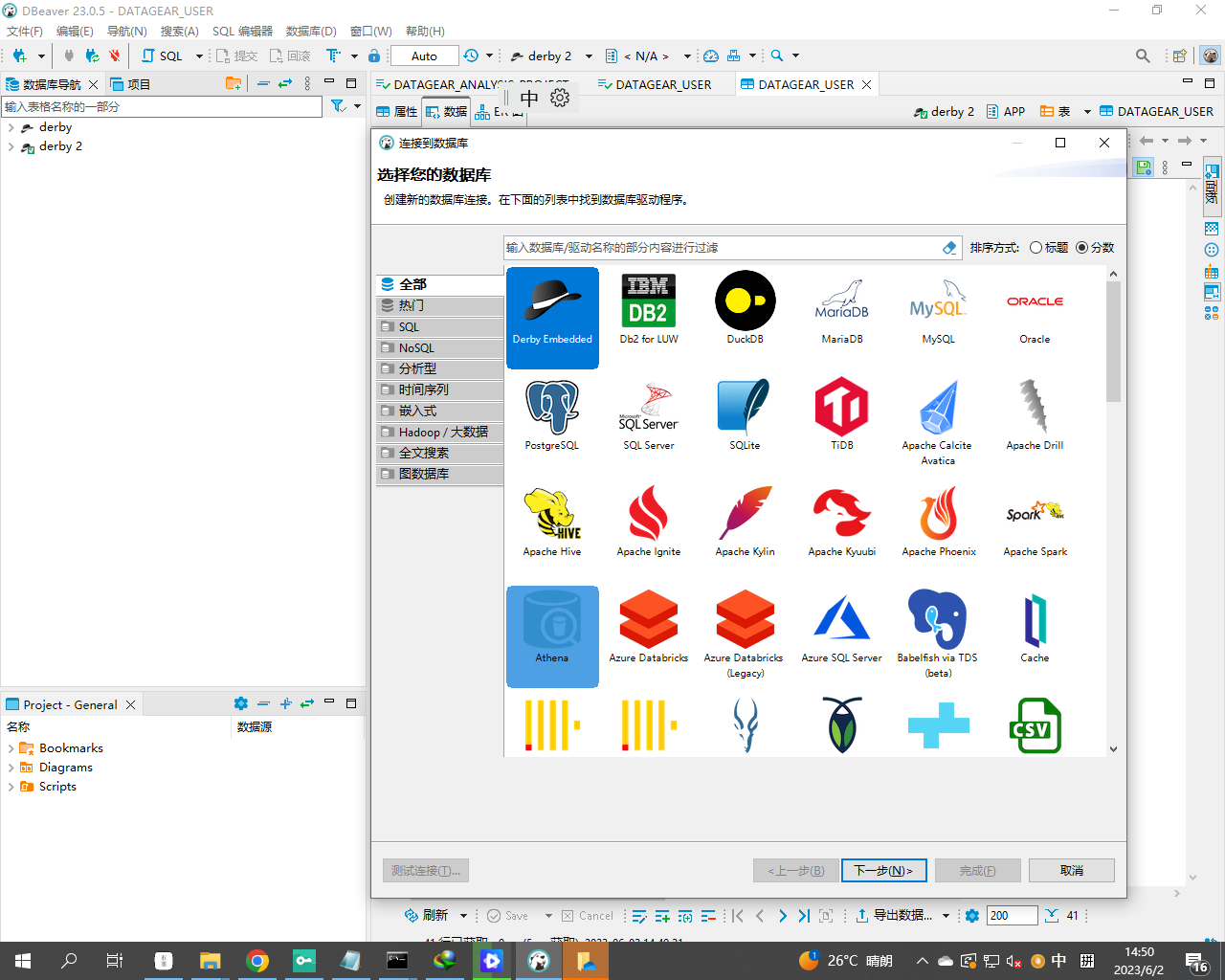Click the row fetch size 200 field
Viewport: 1225px width, 980px height.
[1013, 916]
